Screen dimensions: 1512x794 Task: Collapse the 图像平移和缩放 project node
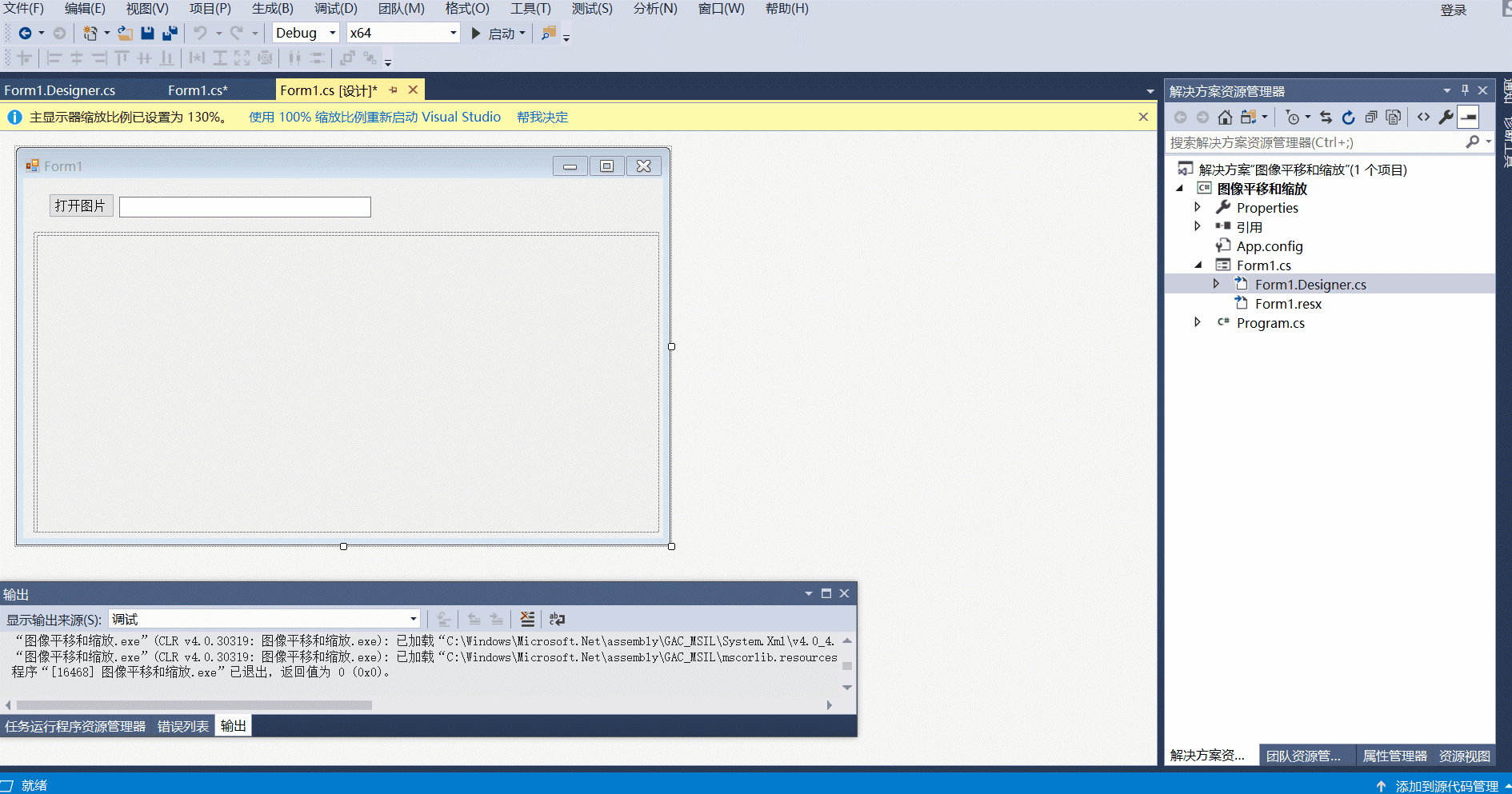click(x=1179, y=188)
